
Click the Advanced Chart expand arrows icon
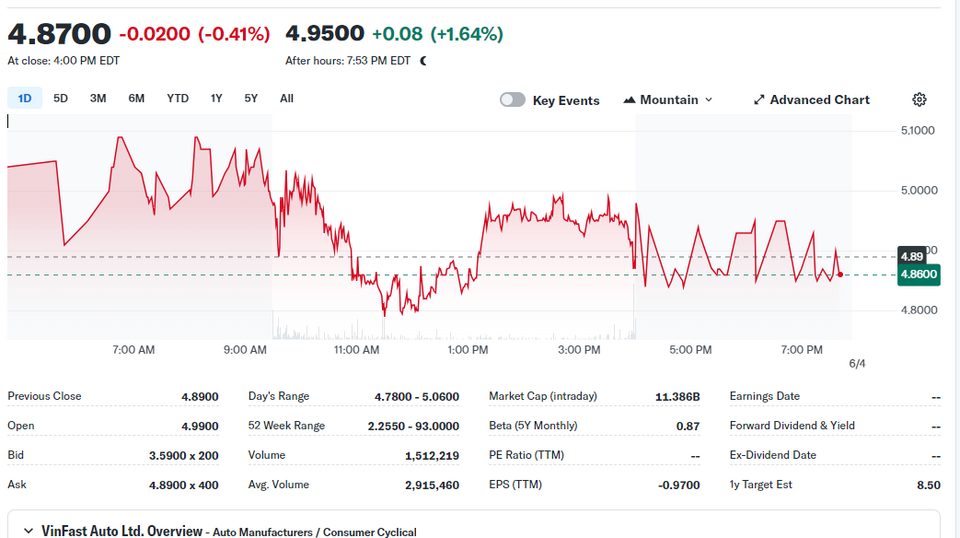tap(759, 100)
